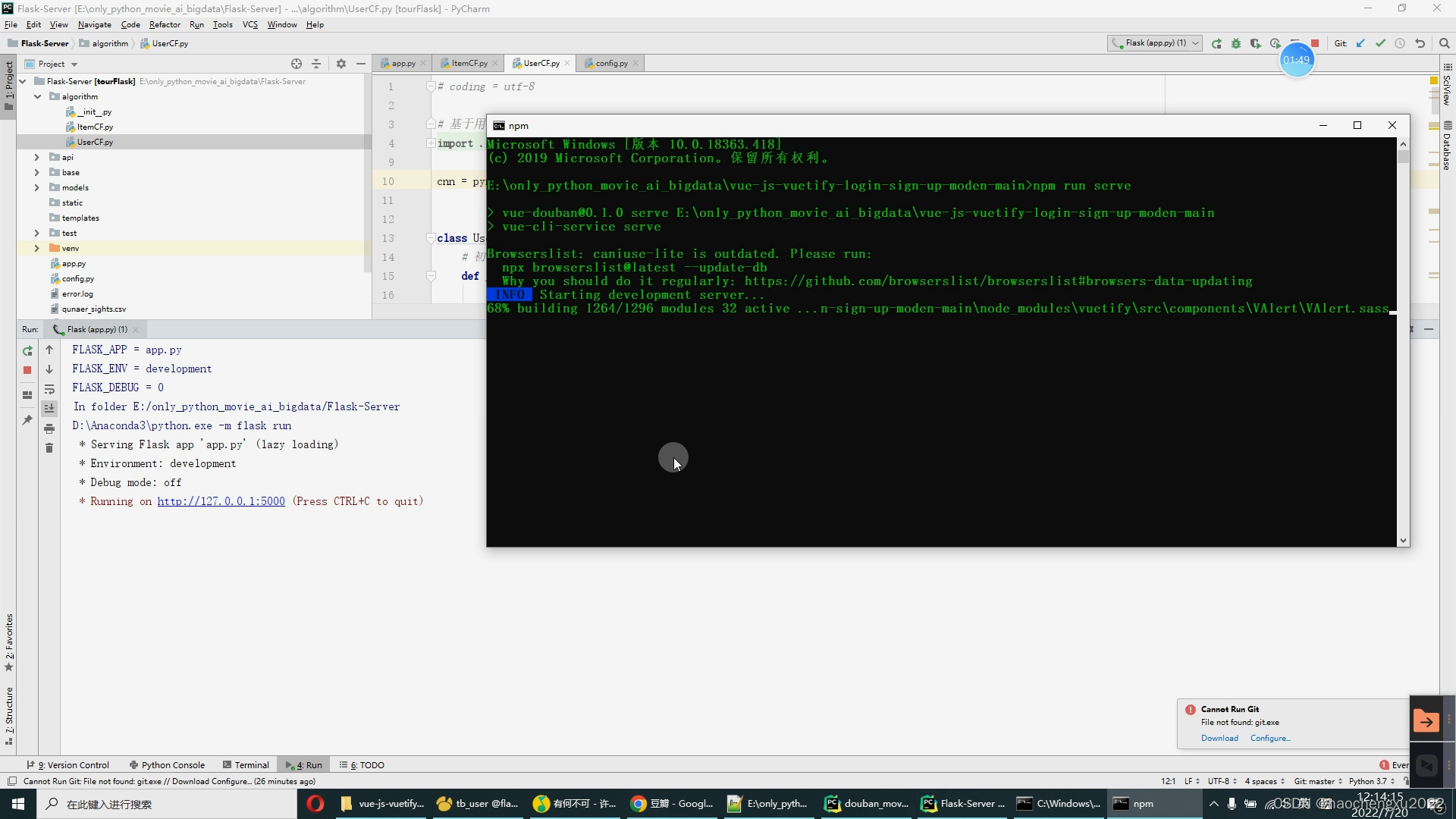Collapse the algorithm folder in project tree
Image resolution: width=1456 pixels, height=819 pixels.
pyautogui.click(x=36, y=96)
